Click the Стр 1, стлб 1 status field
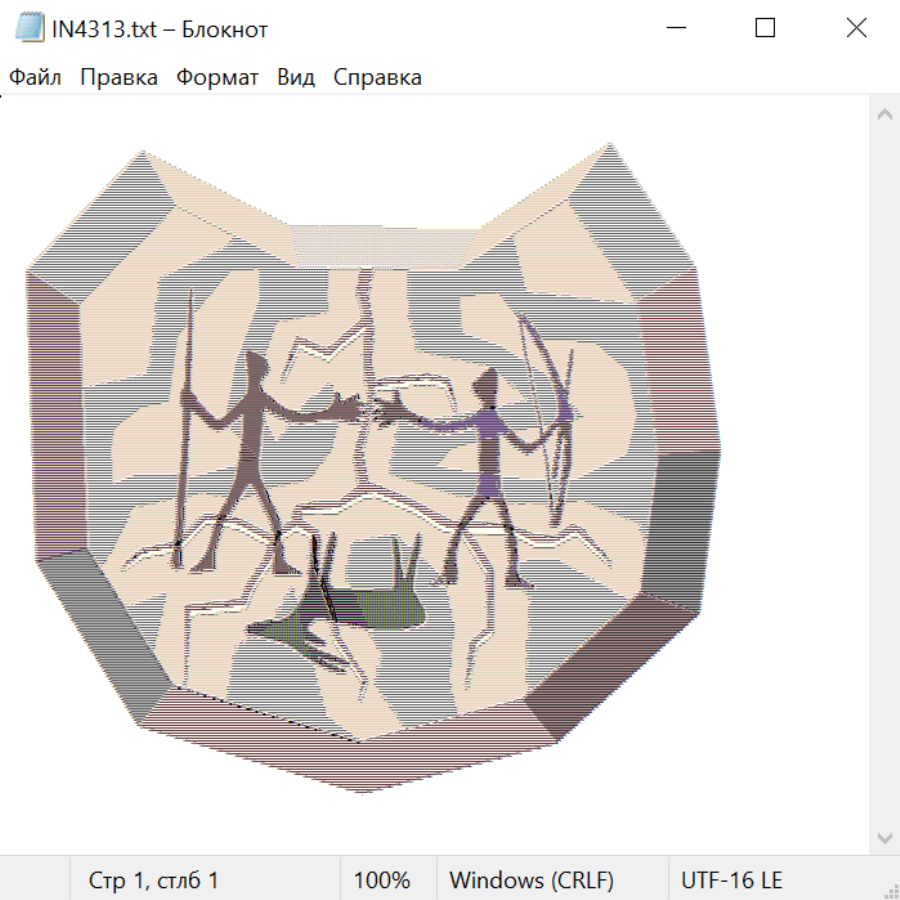 [154, 880]
